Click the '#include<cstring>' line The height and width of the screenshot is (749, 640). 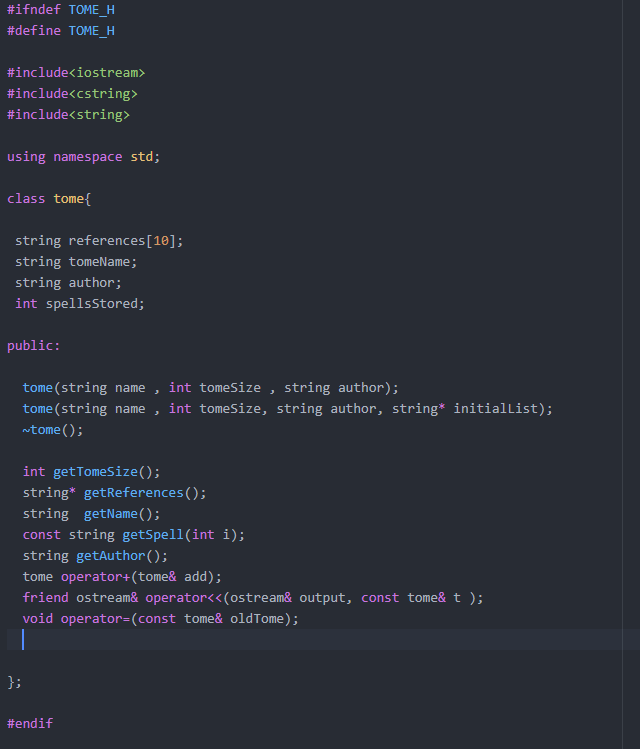72,94
